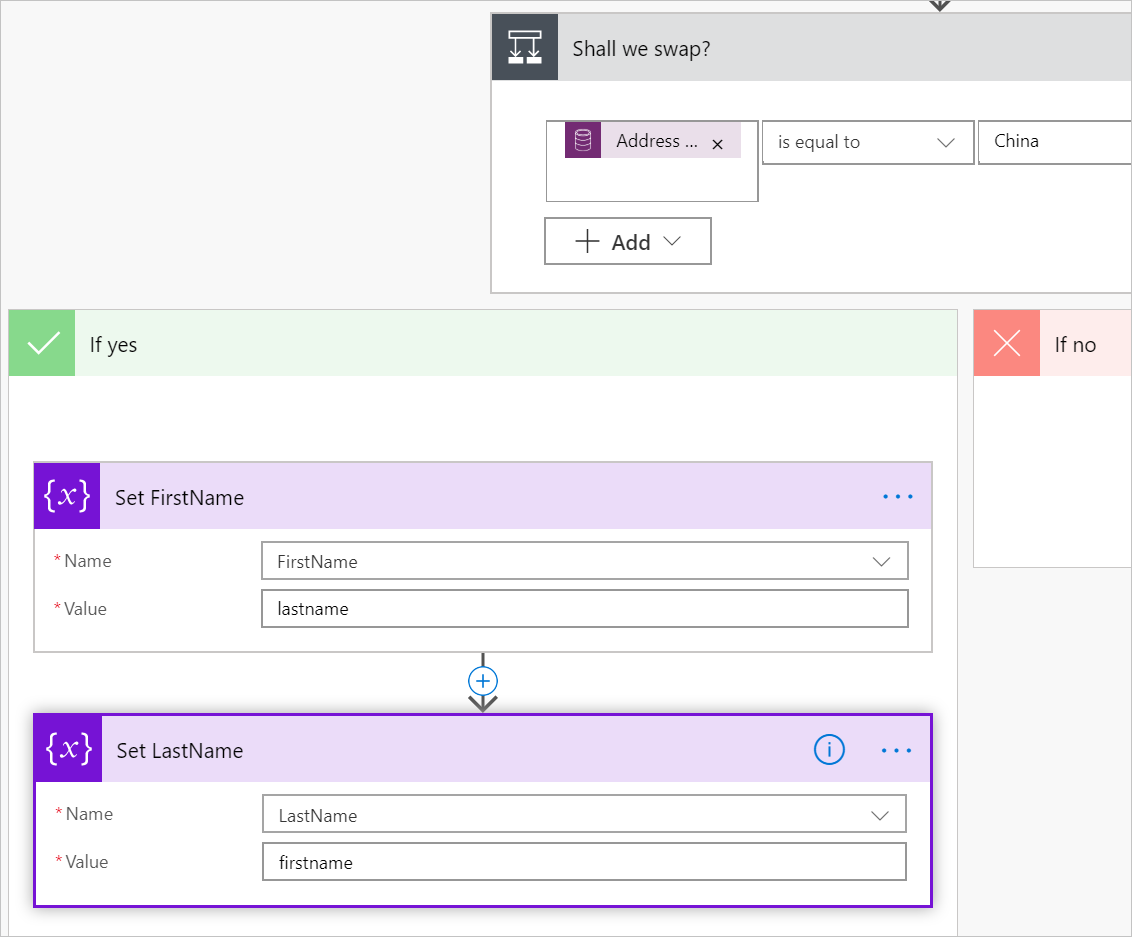Click the database icon in the Address token
Screen dimensions: 1132x937
(x=583, y=140)
